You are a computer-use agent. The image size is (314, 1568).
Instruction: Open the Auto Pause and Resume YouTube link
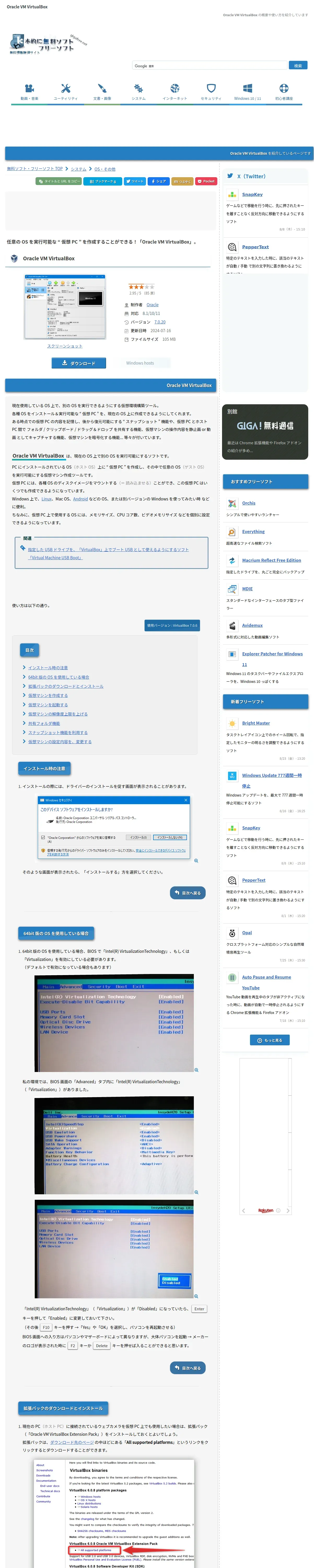point(266,982)
